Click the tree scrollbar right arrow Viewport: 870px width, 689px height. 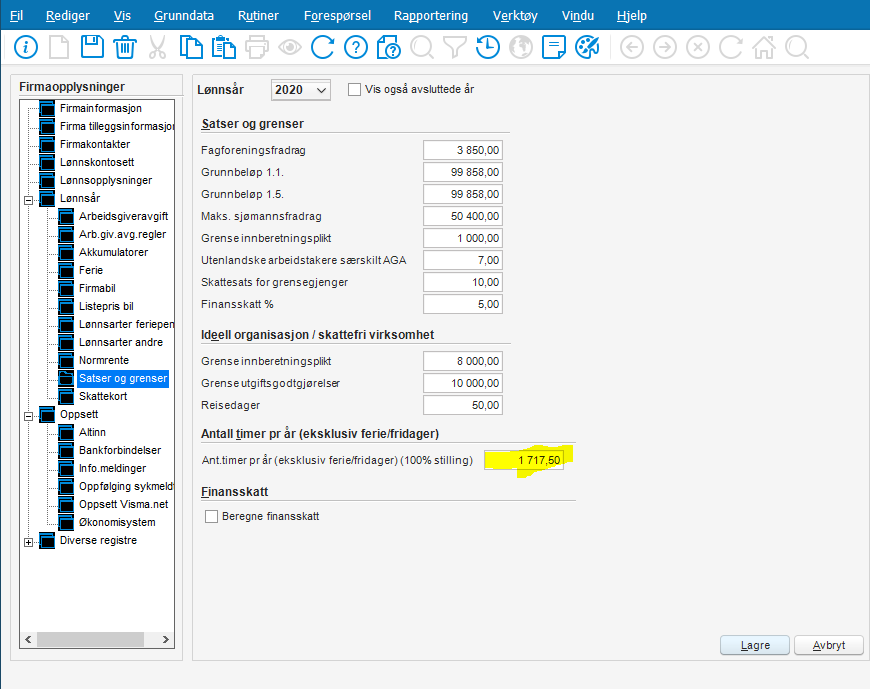165,639
